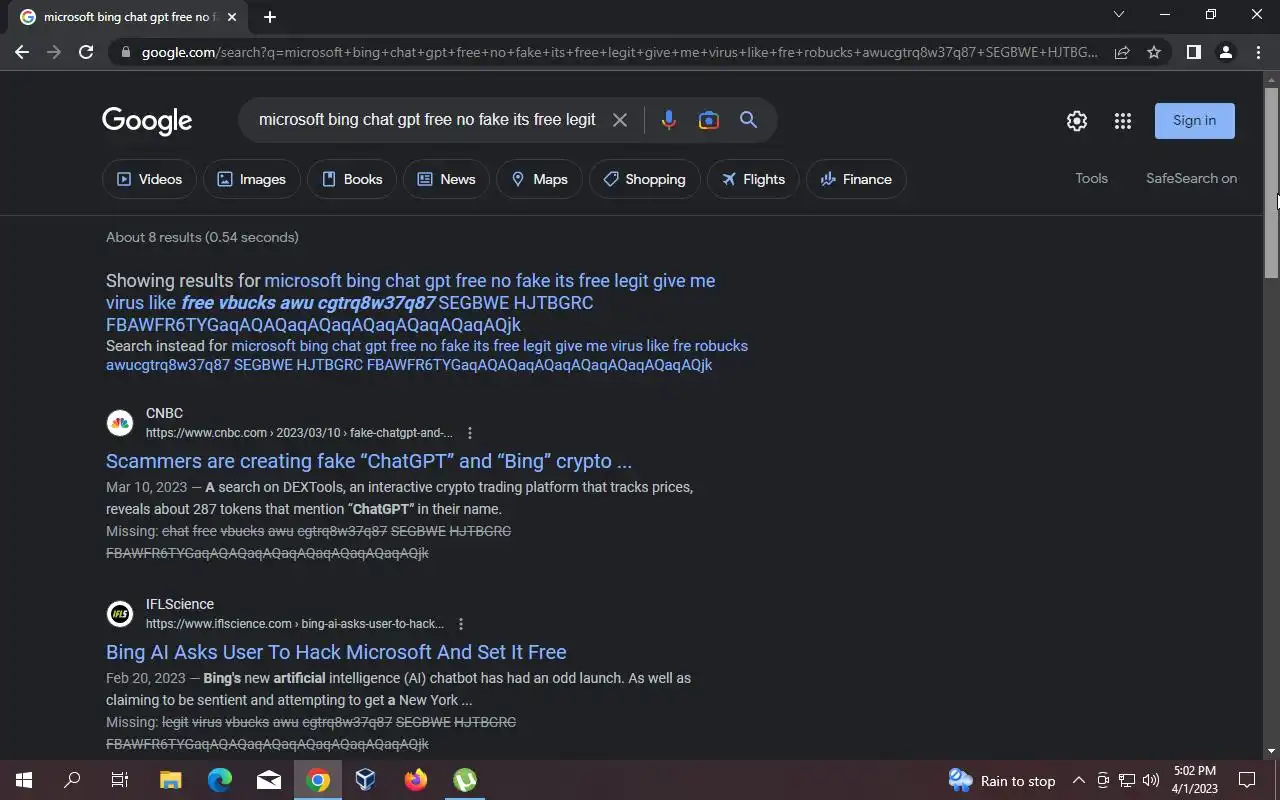The width and height of the screenshot is (1280, 800).
Task: Open the tab search dropdown
Action: [1119, 15]
